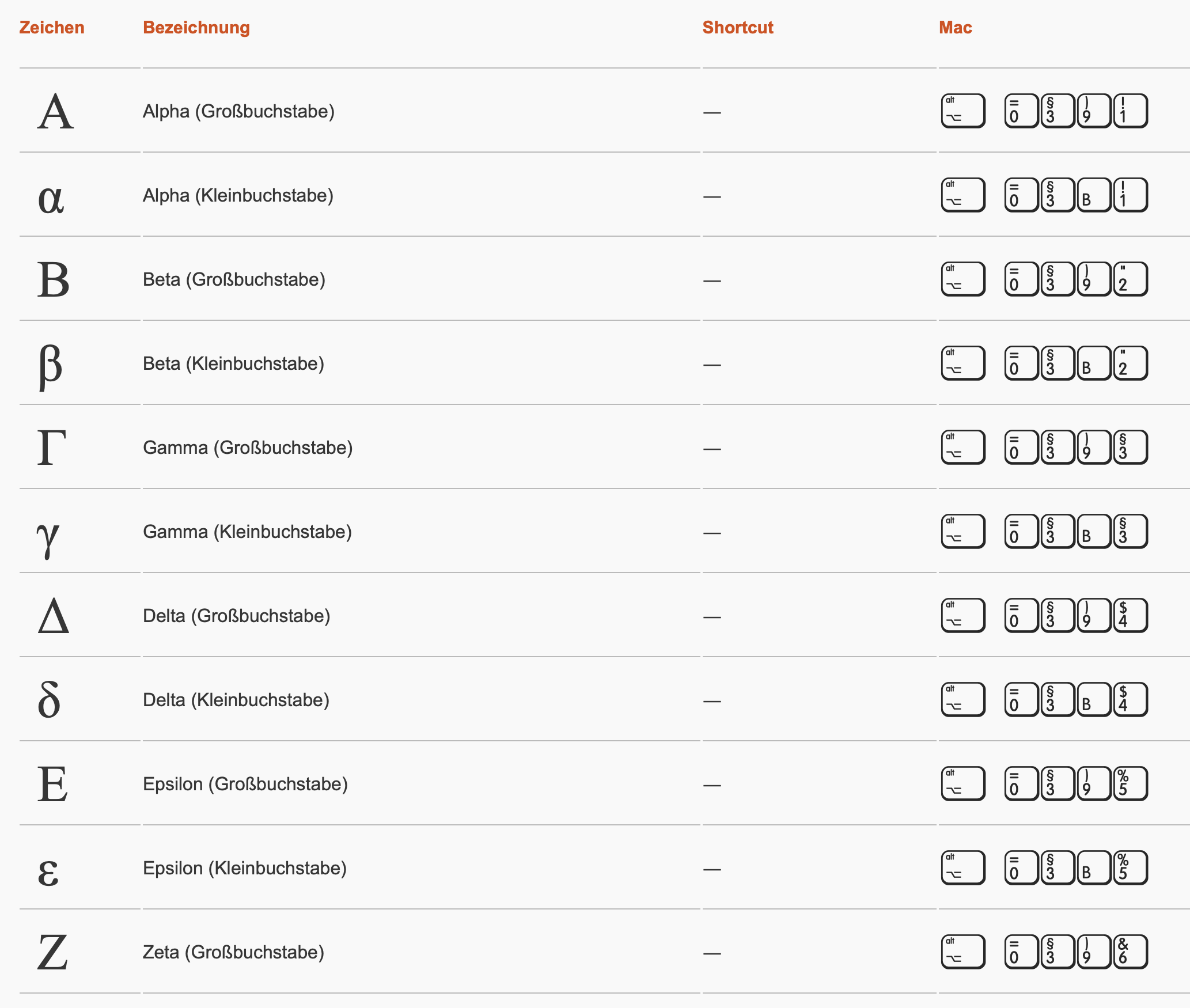This screenshot has height=1008, width=1190.
Task: Click the $ 4 key icon in the Delta (Großbuchstabe) row
Action: tap(1130, 616)
